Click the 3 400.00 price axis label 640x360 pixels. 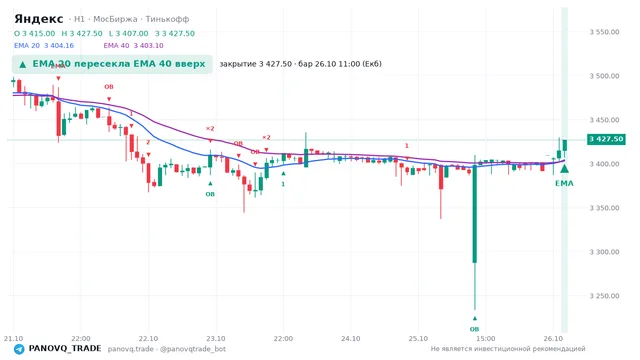[604, 164]
